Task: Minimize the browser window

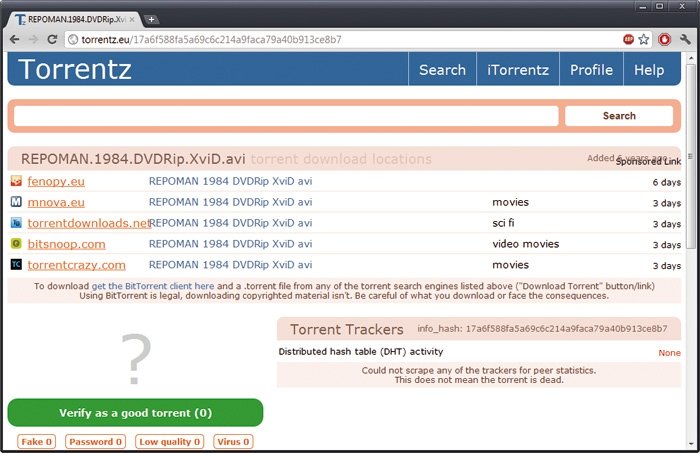Action: coord(643,7)
